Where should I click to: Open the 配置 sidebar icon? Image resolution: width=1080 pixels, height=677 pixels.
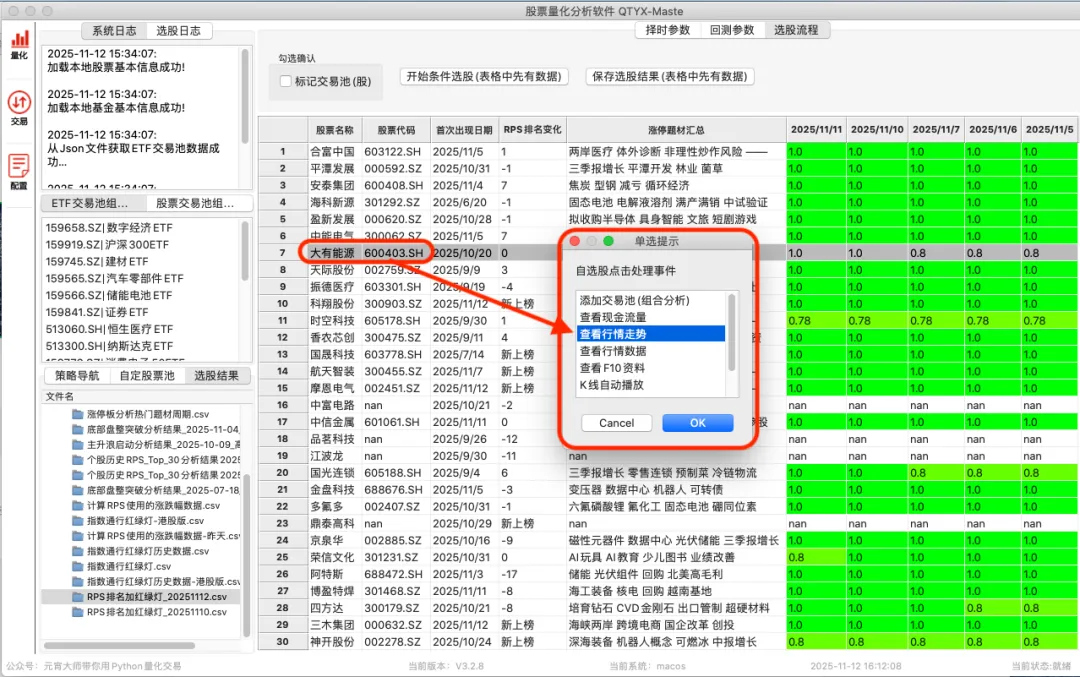tap(19, 171)
